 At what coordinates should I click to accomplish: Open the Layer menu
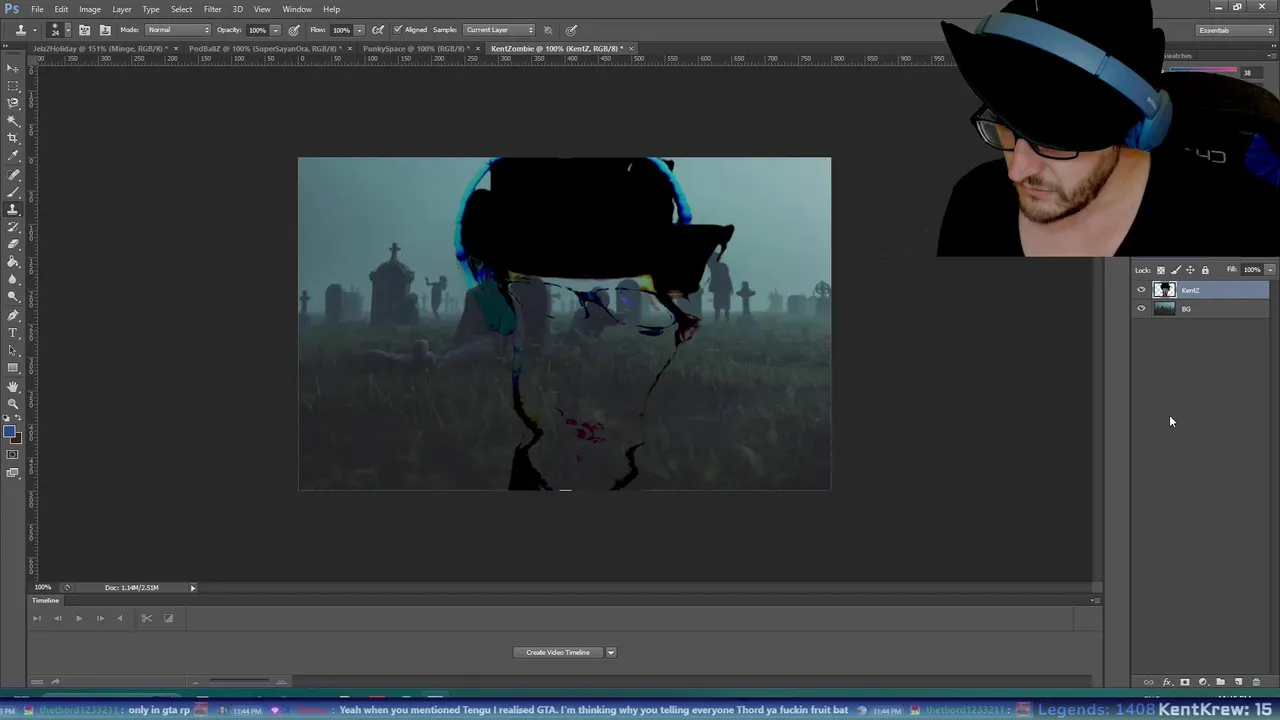[x=122, y=9]
